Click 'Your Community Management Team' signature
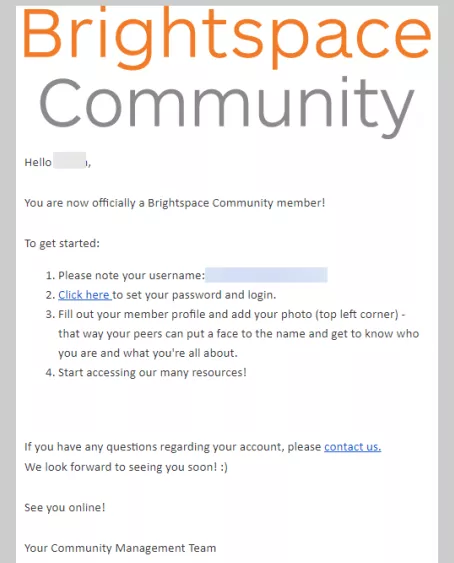Image resolution: width=454 pixels, height=563 pixels. pos(120,548)
